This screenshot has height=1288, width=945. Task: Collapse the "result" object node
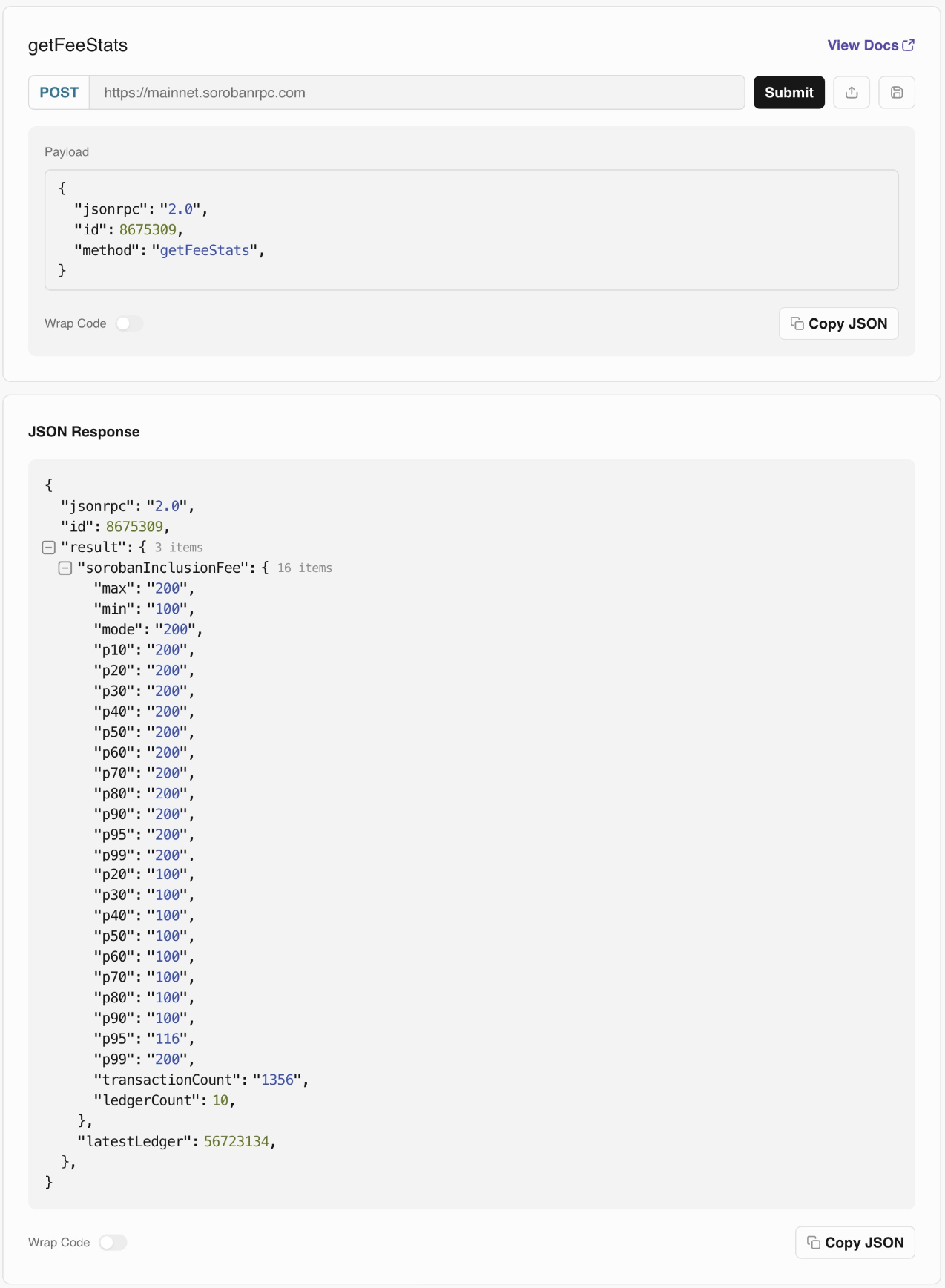point(49,548)
